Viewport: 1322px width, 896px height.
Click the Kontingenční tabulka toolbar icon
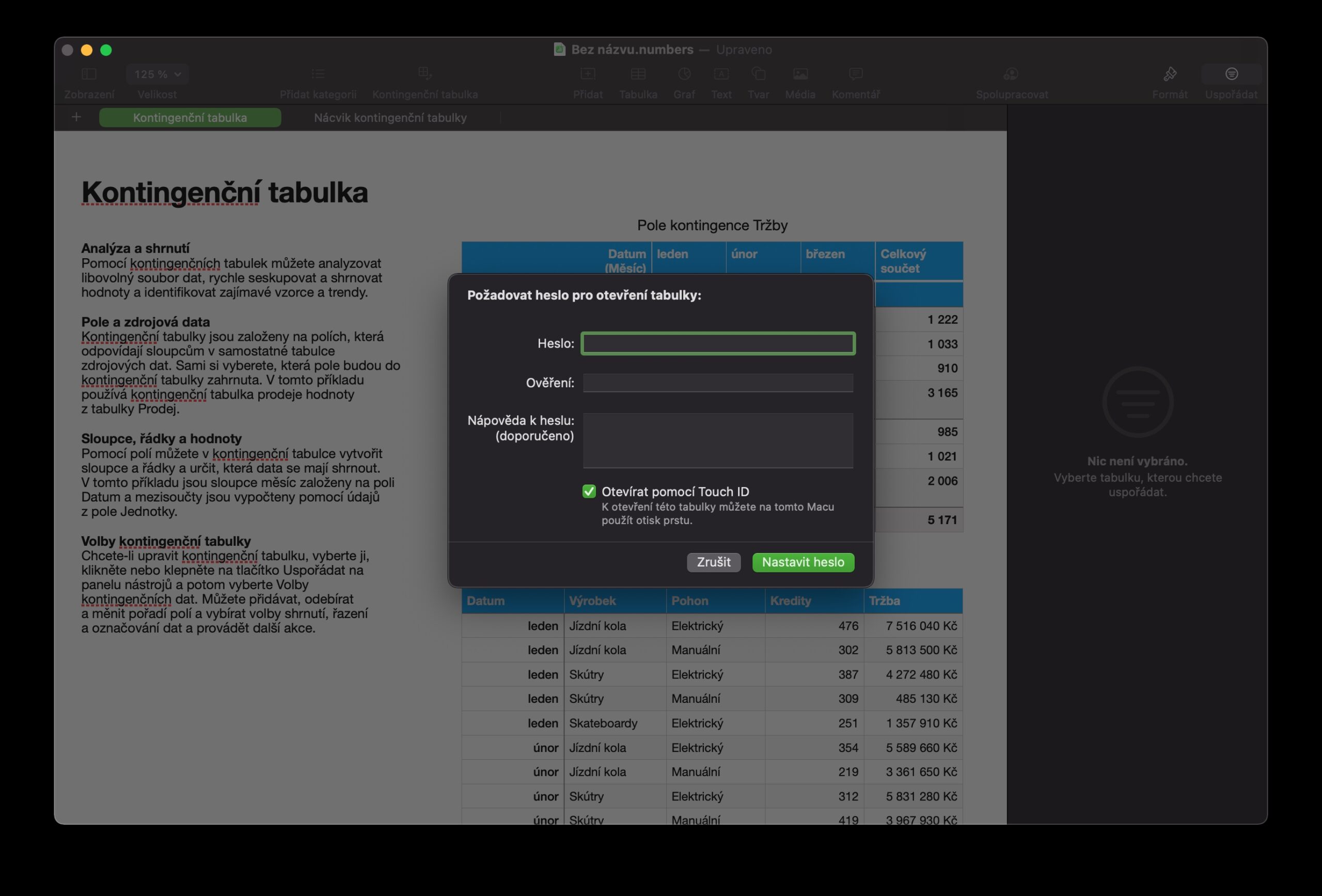(x=425, y=73)
